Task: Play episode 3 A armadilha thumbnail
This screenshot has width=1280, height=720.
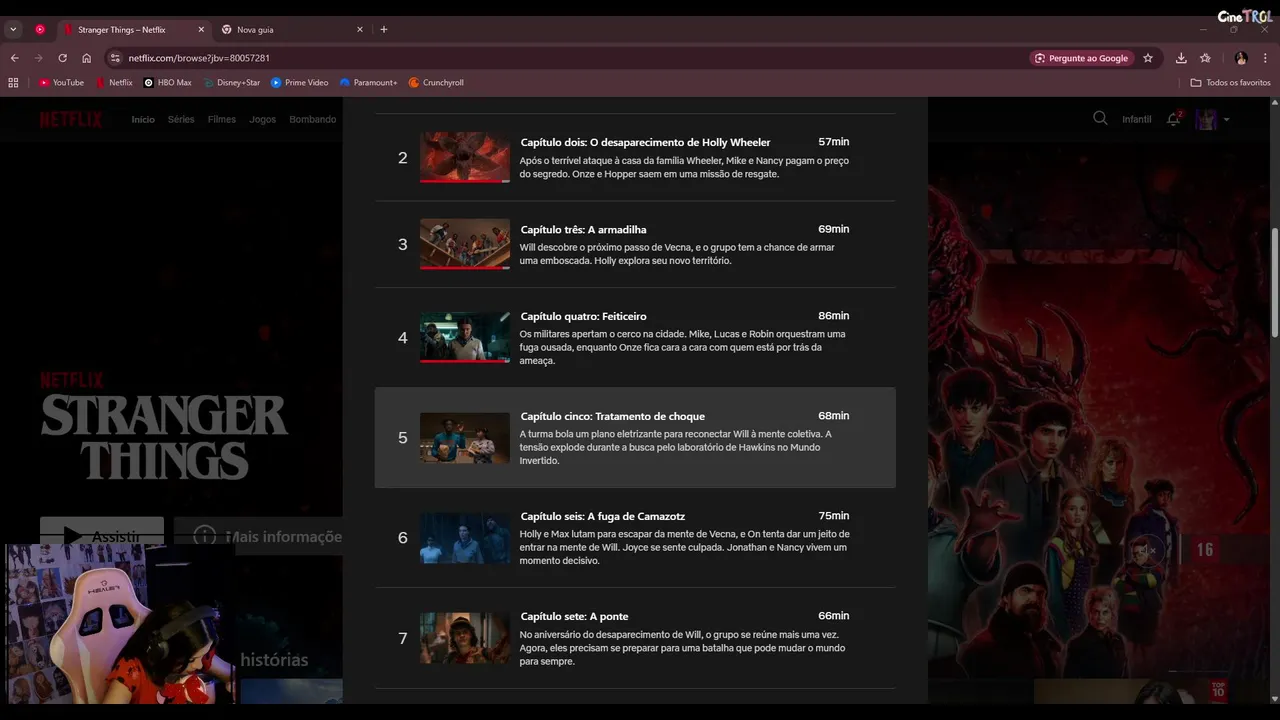Action: point(465,244)
